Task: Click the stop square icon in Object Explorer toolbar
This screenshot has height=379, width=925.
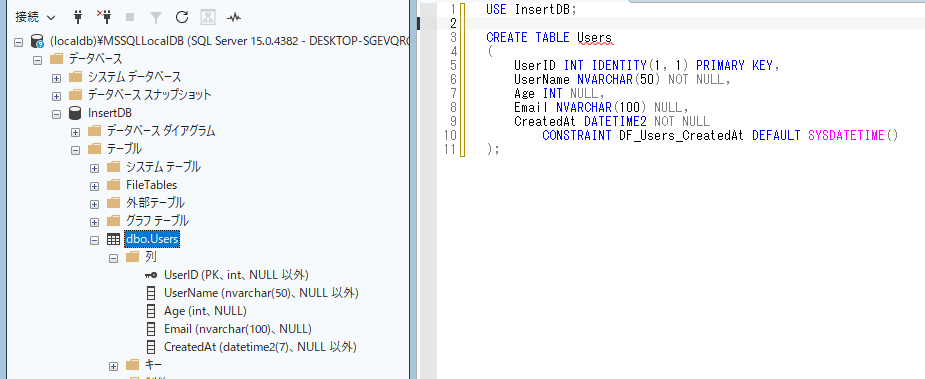Action: point(130,18)
